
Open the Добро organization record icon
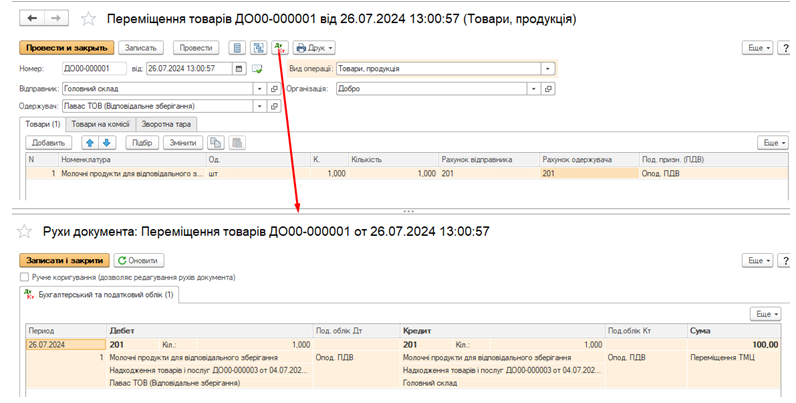pos(547,88)
